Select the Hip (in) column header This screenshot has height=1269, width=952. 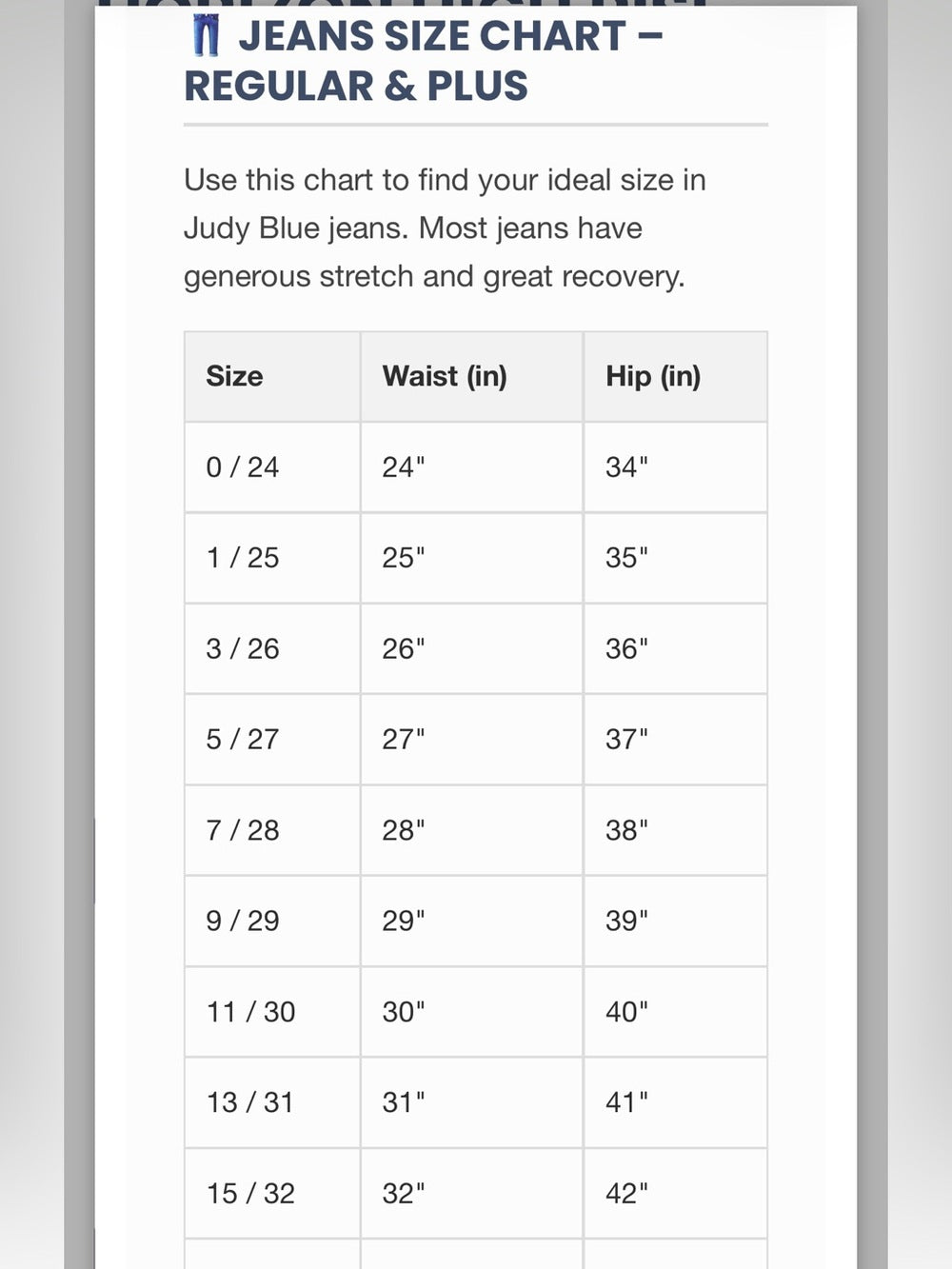[675, 377]
